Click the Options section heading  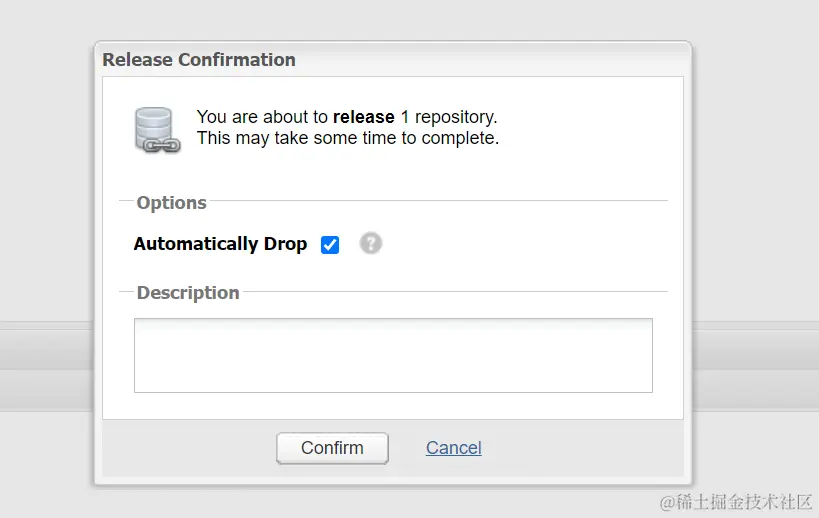pos(172,203)
